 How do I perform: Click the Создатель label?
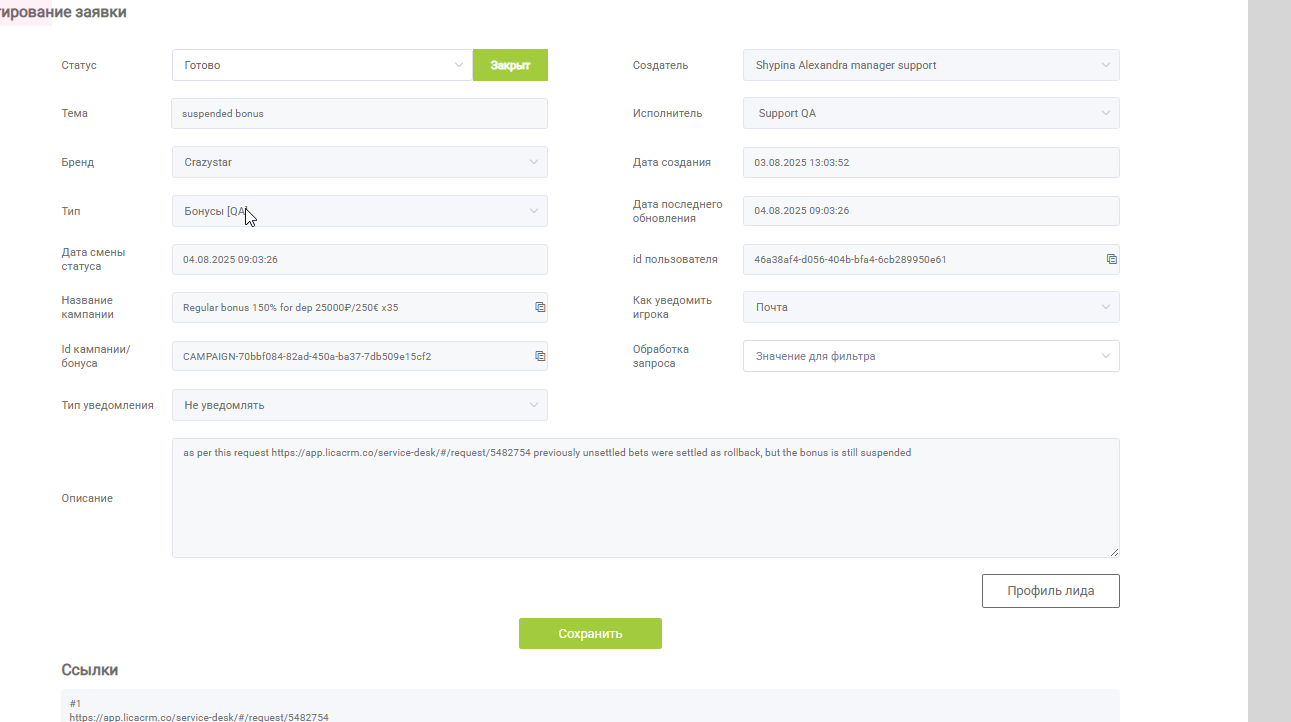(x=661, y=65)
